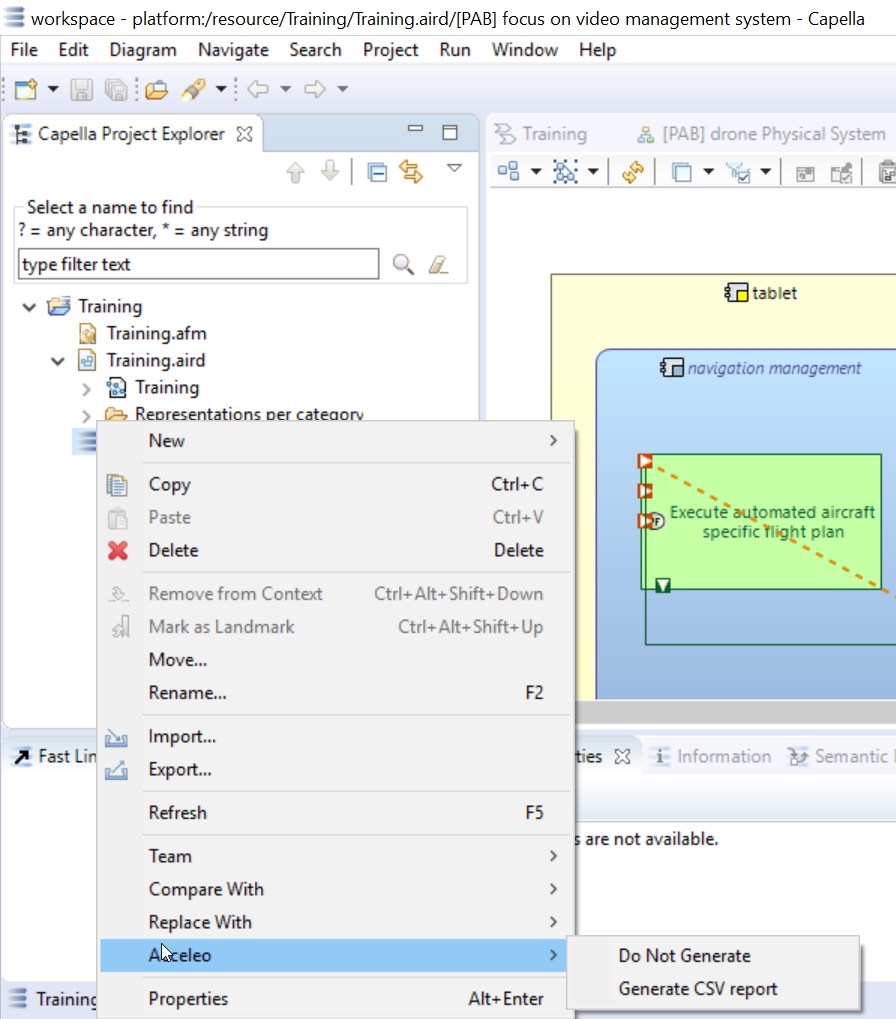Close the Capella Project Explorer tab
The width and height of the screenshot is (896, 1019).
(244, 134)
